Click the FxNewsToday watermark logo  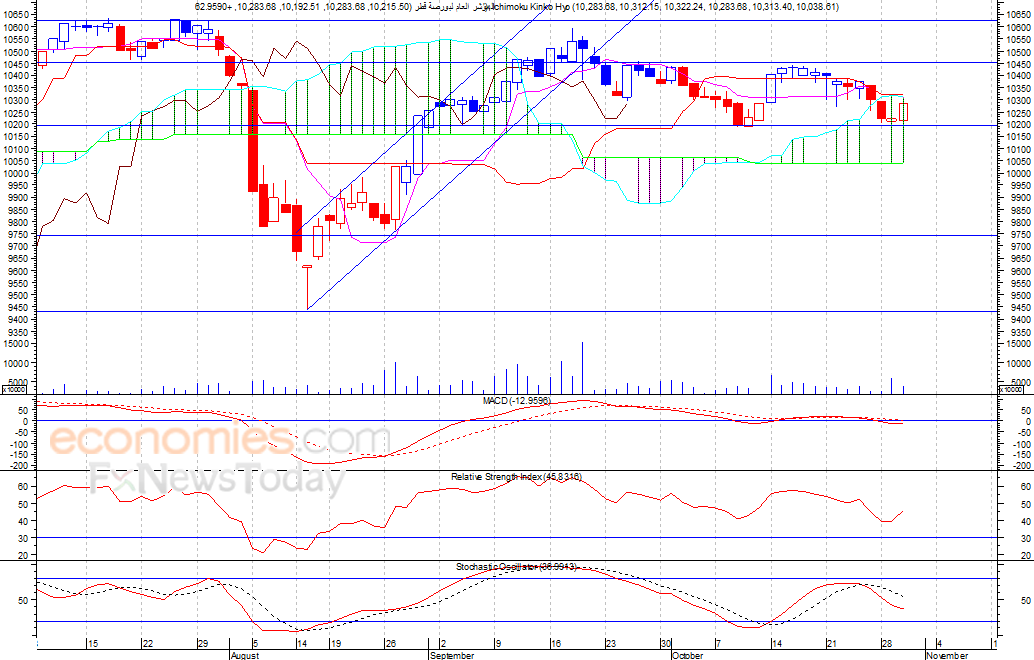(216, 478)
